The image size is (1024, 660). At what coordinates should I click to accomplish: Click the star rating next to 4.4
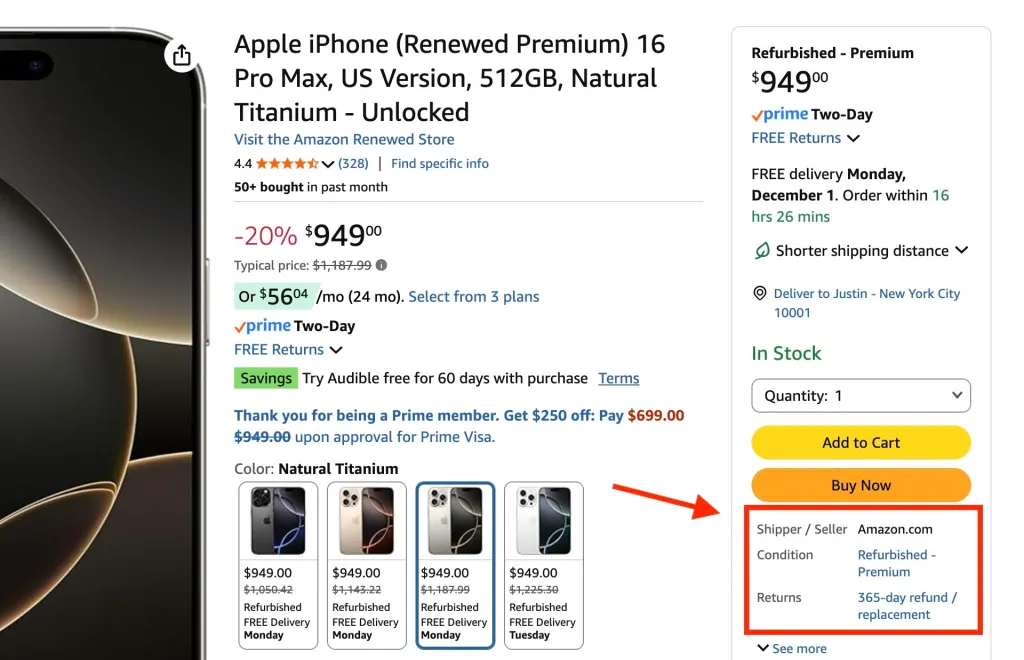click(290, 163)
